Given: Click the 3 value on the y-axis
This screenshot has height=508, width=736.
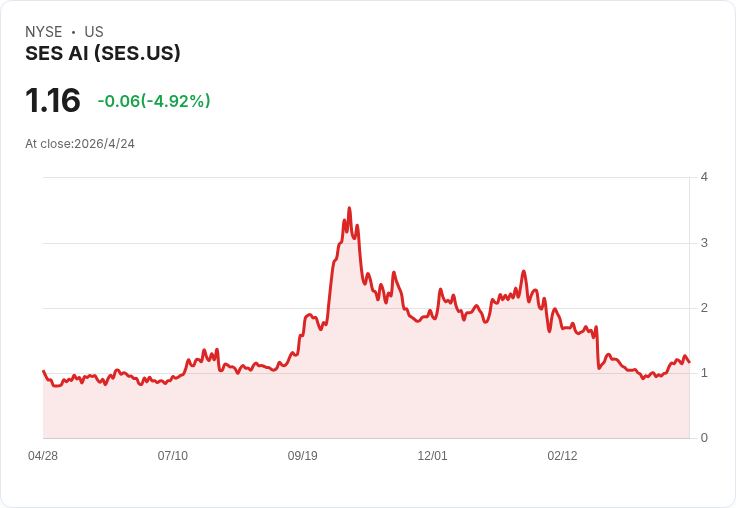Looking at the screenshot, I should click(704, 243).
